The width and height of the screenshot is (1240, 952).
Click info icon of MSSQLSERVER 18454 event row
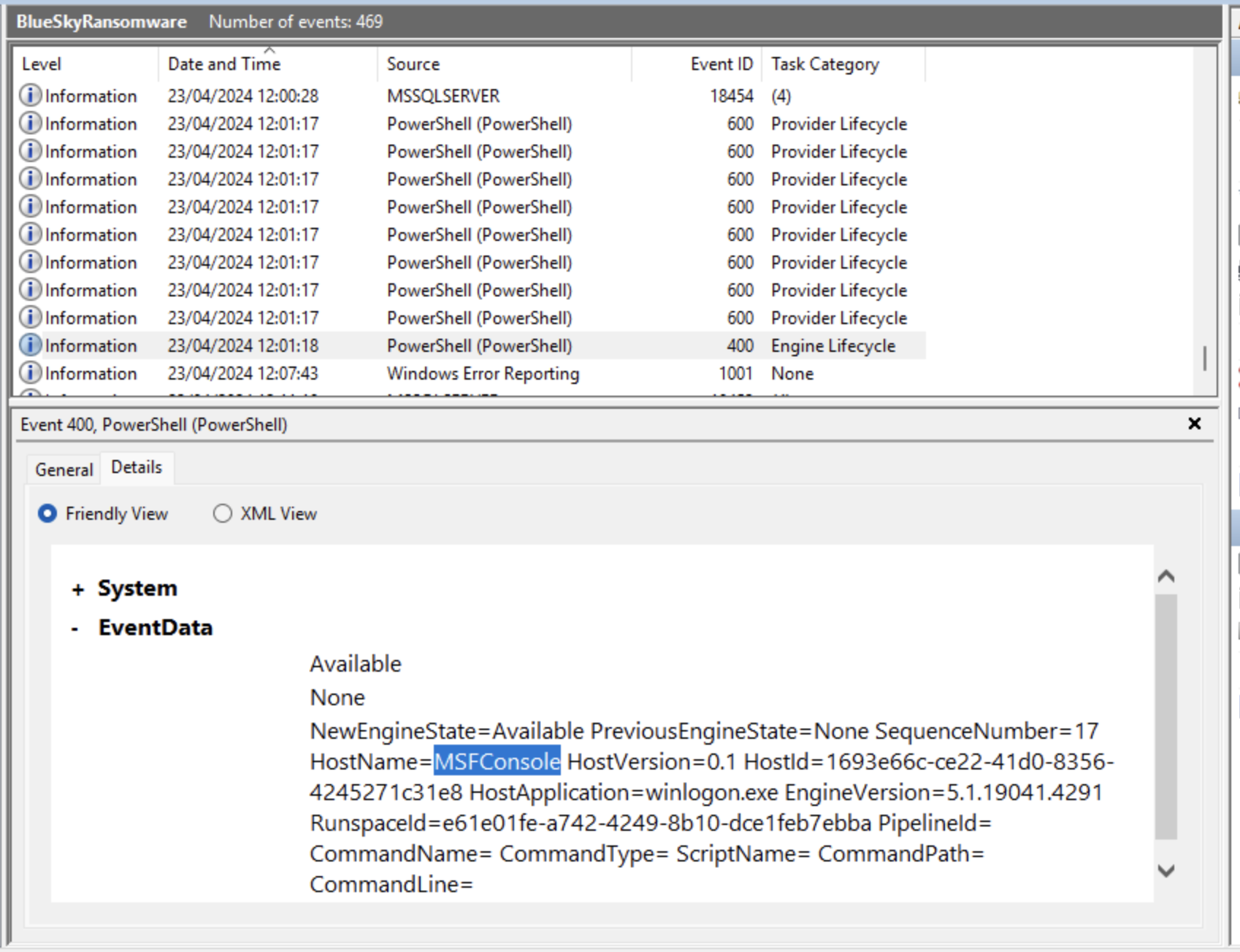point(30,96)
